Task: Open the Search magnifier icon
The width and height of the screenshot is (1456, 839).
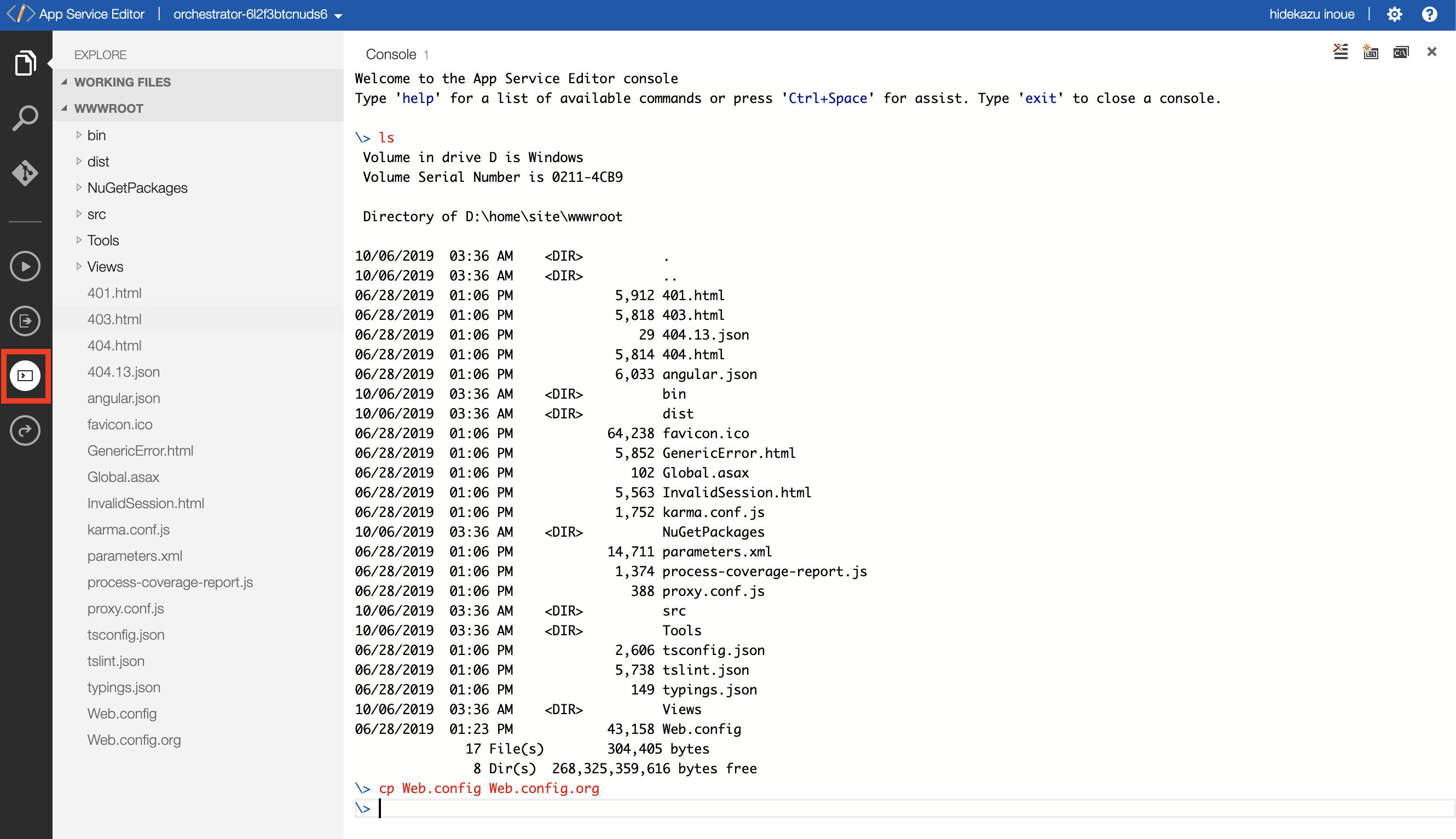Action: point(25,118)
